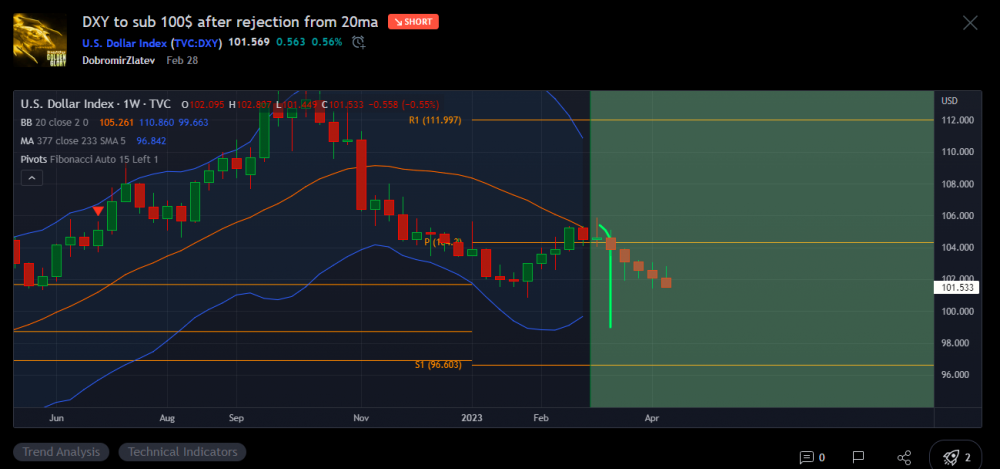Share the idea using the share icon
The height and width of the screenshot is (469, 1000).
[904, 457]
